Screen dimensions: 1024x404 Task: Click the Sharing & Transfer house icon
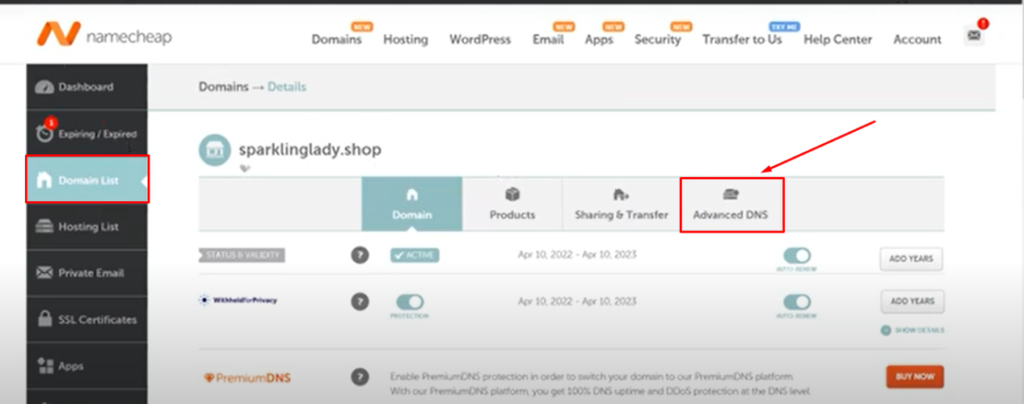621,194
